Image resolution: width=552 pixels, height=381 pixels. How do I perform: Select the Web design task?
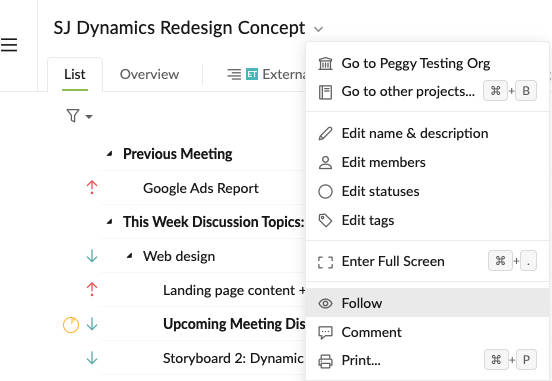pos(203,256)
